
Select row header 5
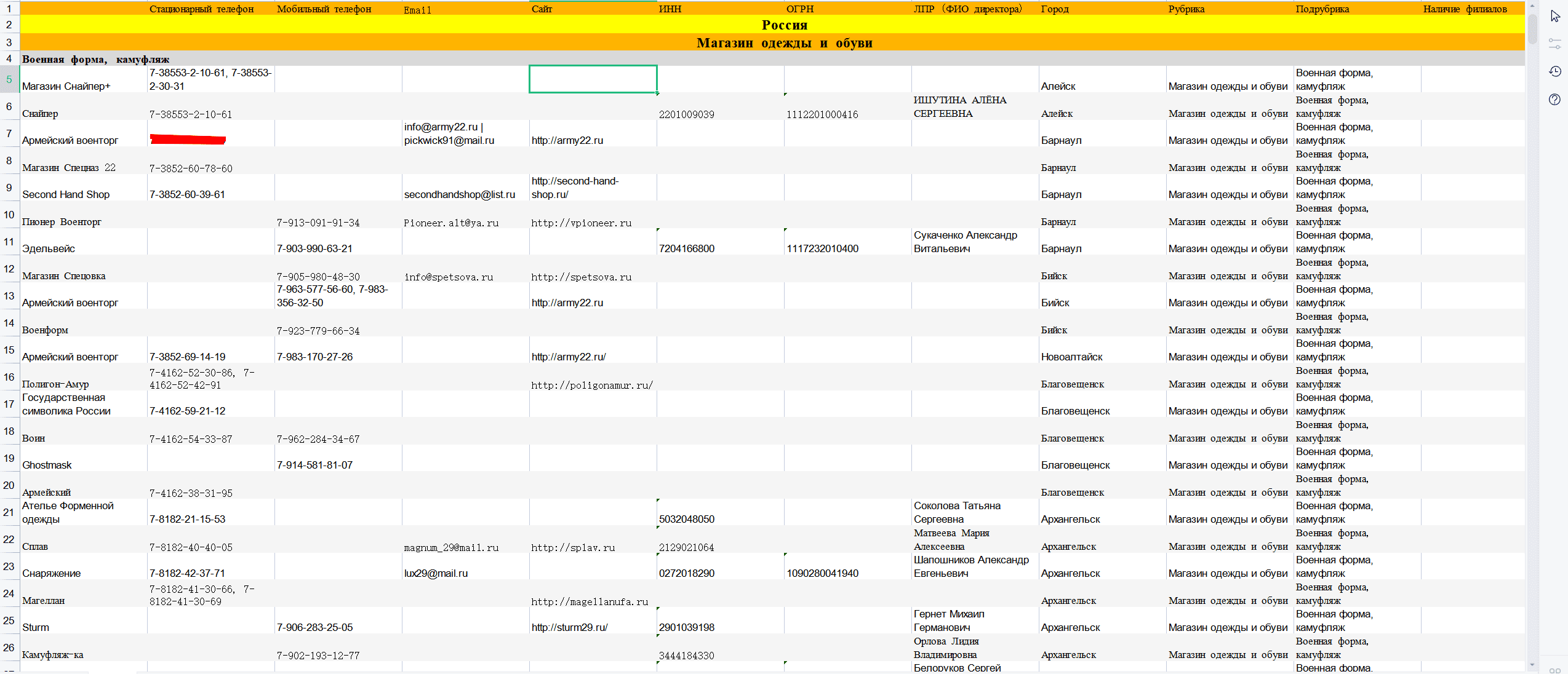9,79
